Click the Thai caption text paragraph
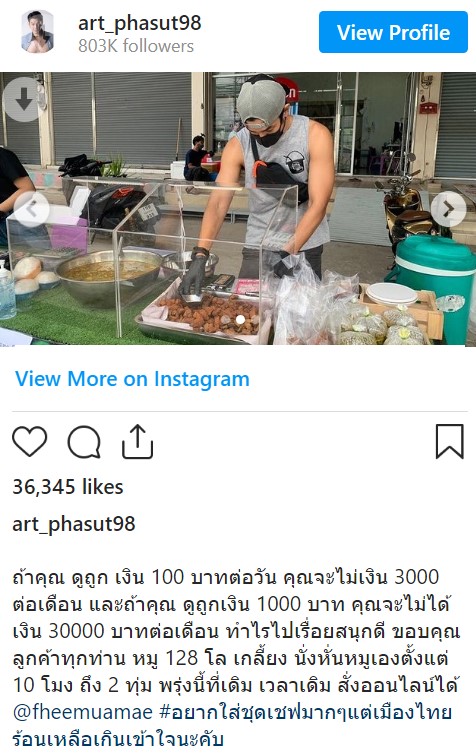The height and width of the screenshot is (753, 476). pyautogui.click(x=236, y=658)
